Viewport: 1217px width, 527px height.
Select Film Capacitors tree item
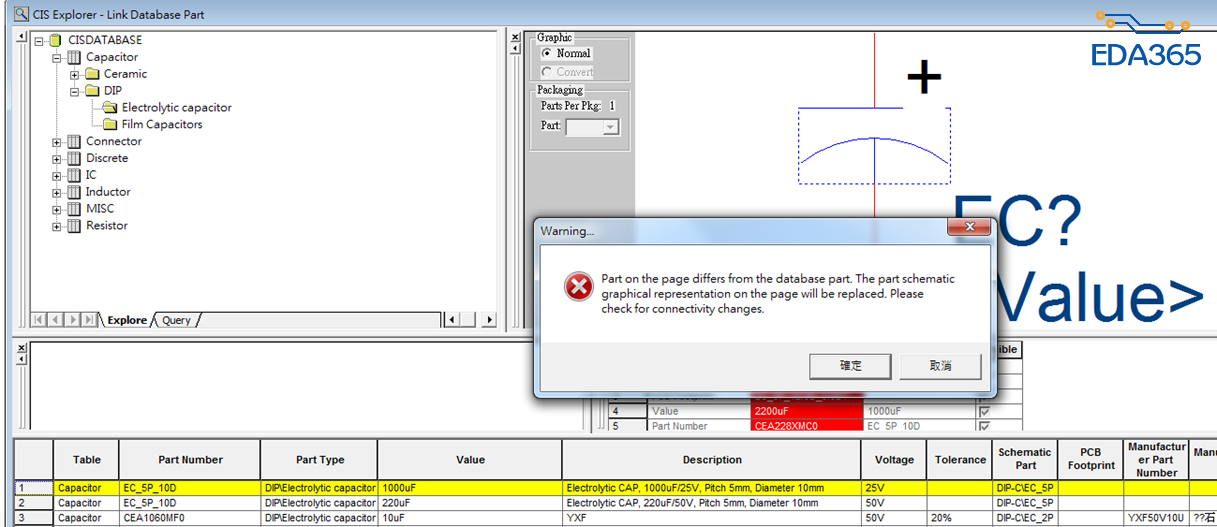point(162,124)
